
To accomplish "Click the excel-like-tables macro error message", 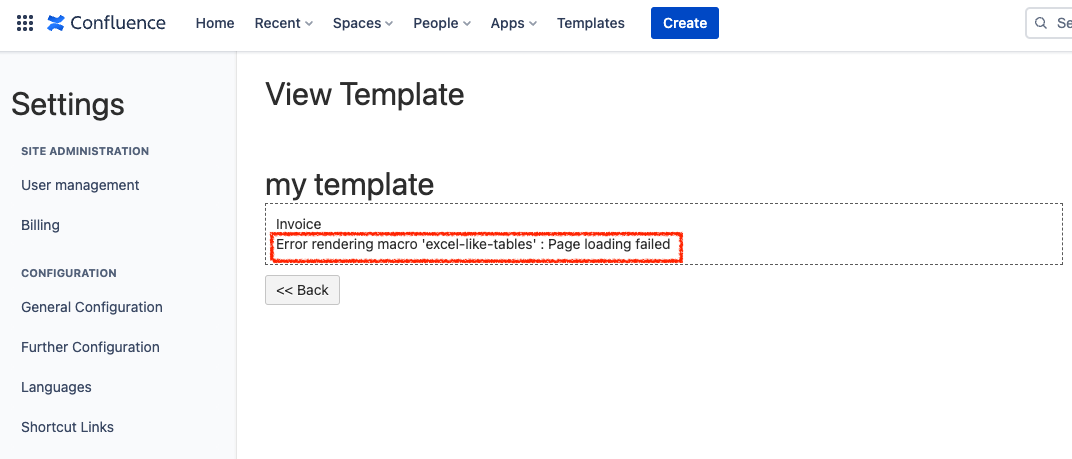I will click(473, 244).
